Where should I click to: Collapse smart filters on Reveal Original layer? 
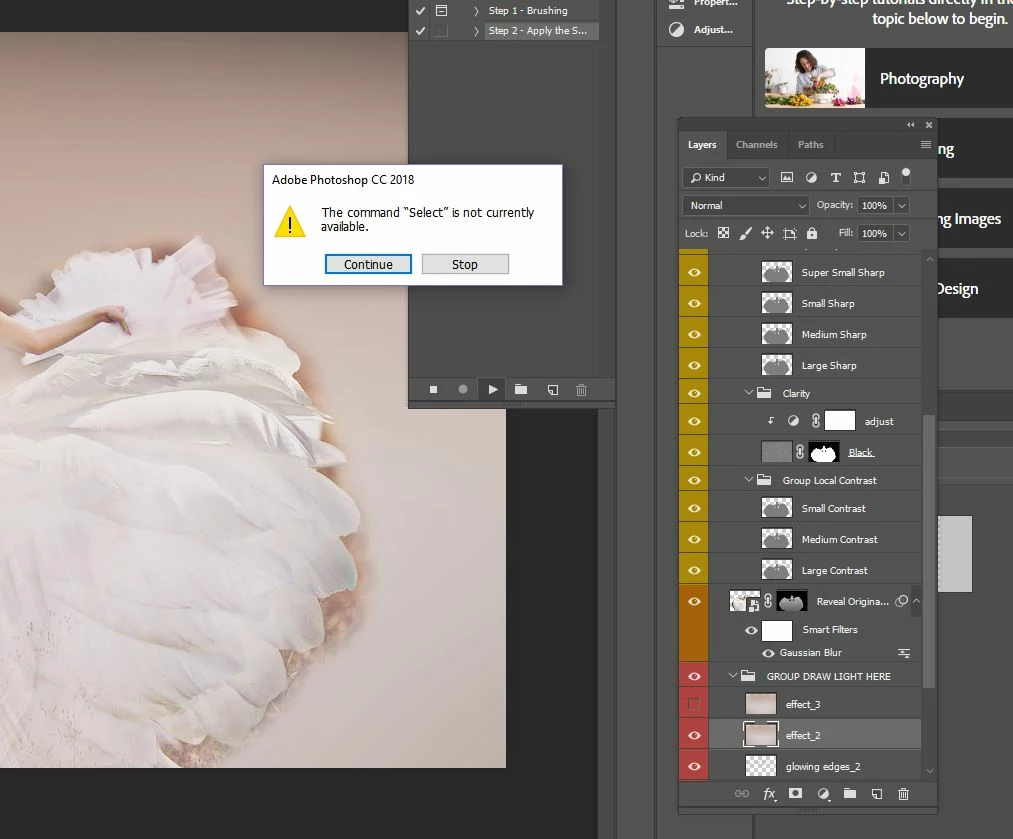(x=916, y=601)
